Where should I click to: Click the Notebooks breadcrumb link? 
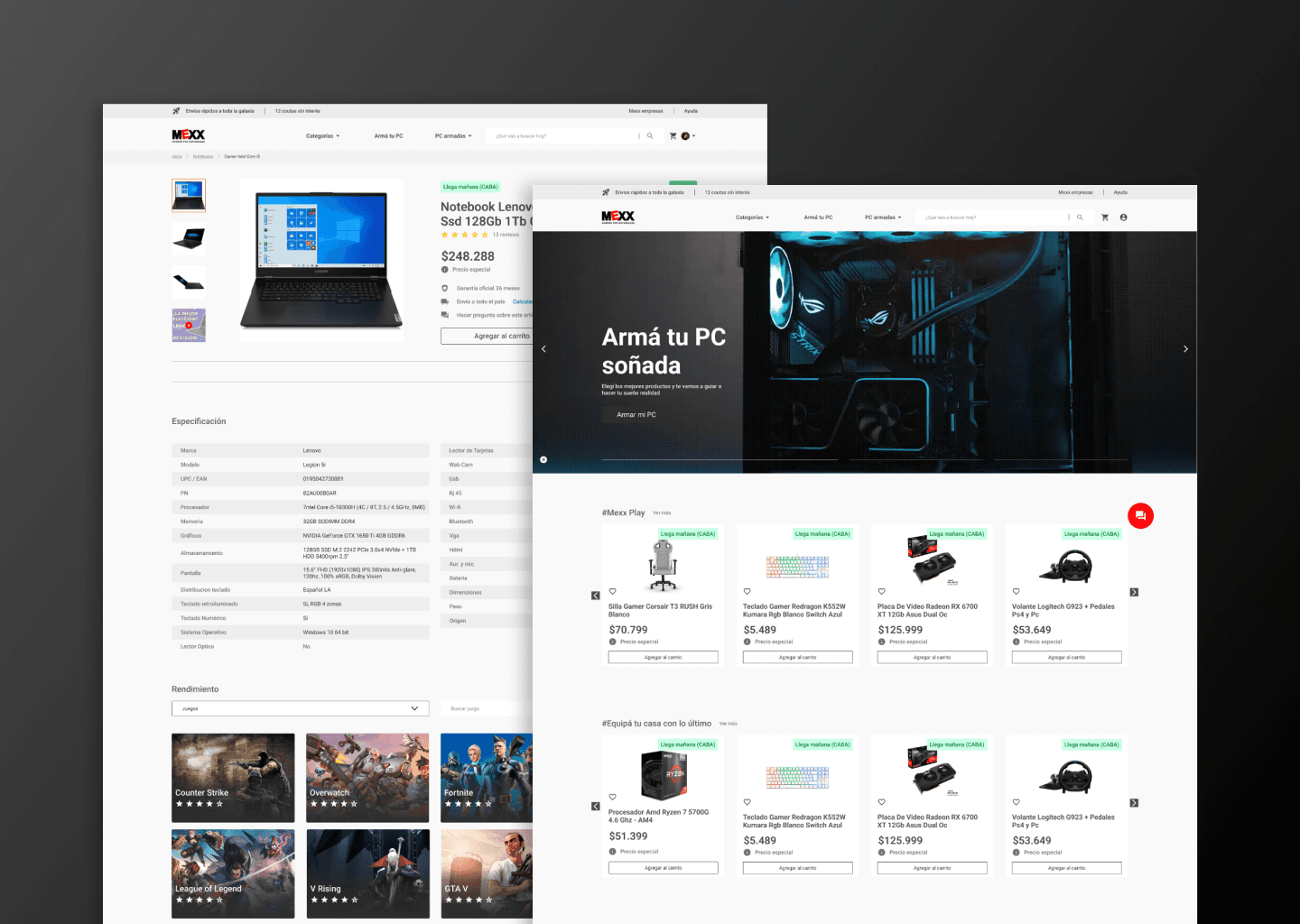tap(203, 156)
